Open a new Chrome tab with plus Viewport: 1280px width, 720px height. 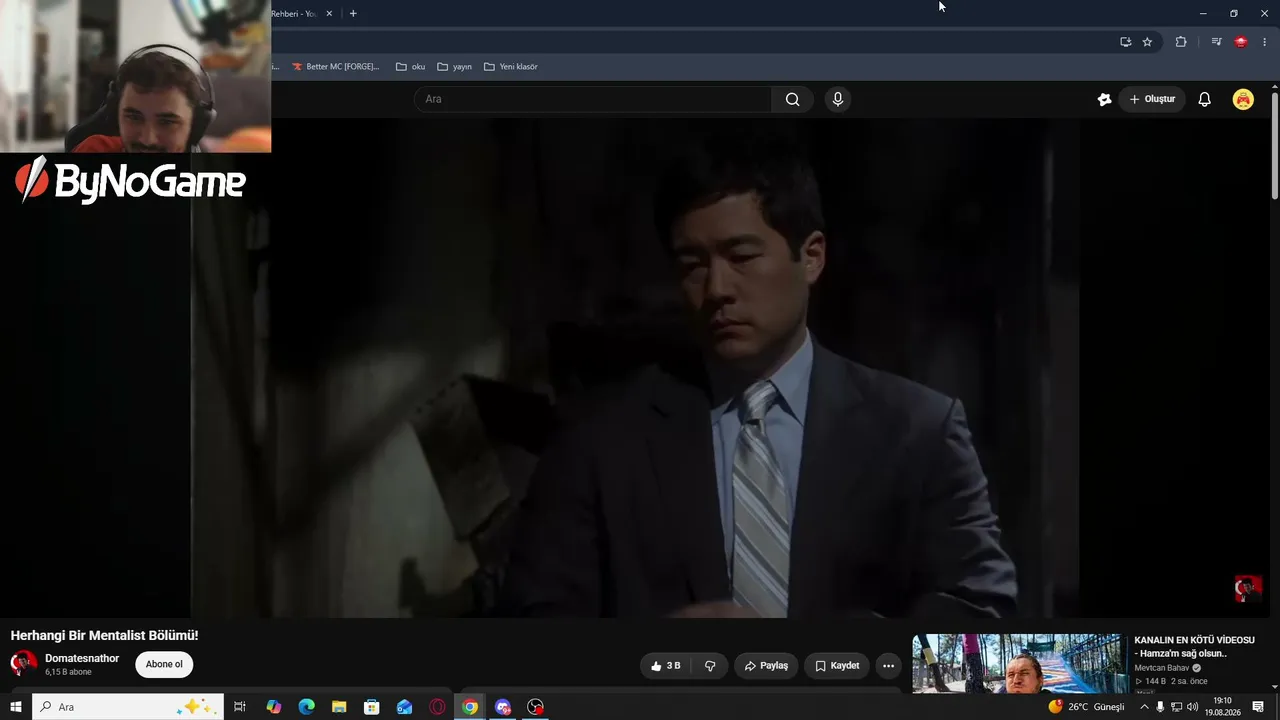tap(353, 14)
